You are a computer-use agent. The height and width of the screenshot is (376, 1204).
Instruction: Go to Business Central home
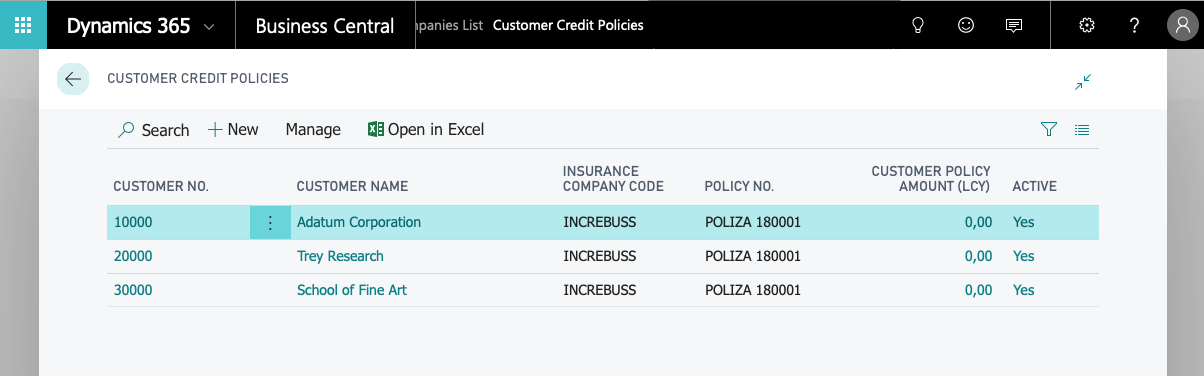325,26
